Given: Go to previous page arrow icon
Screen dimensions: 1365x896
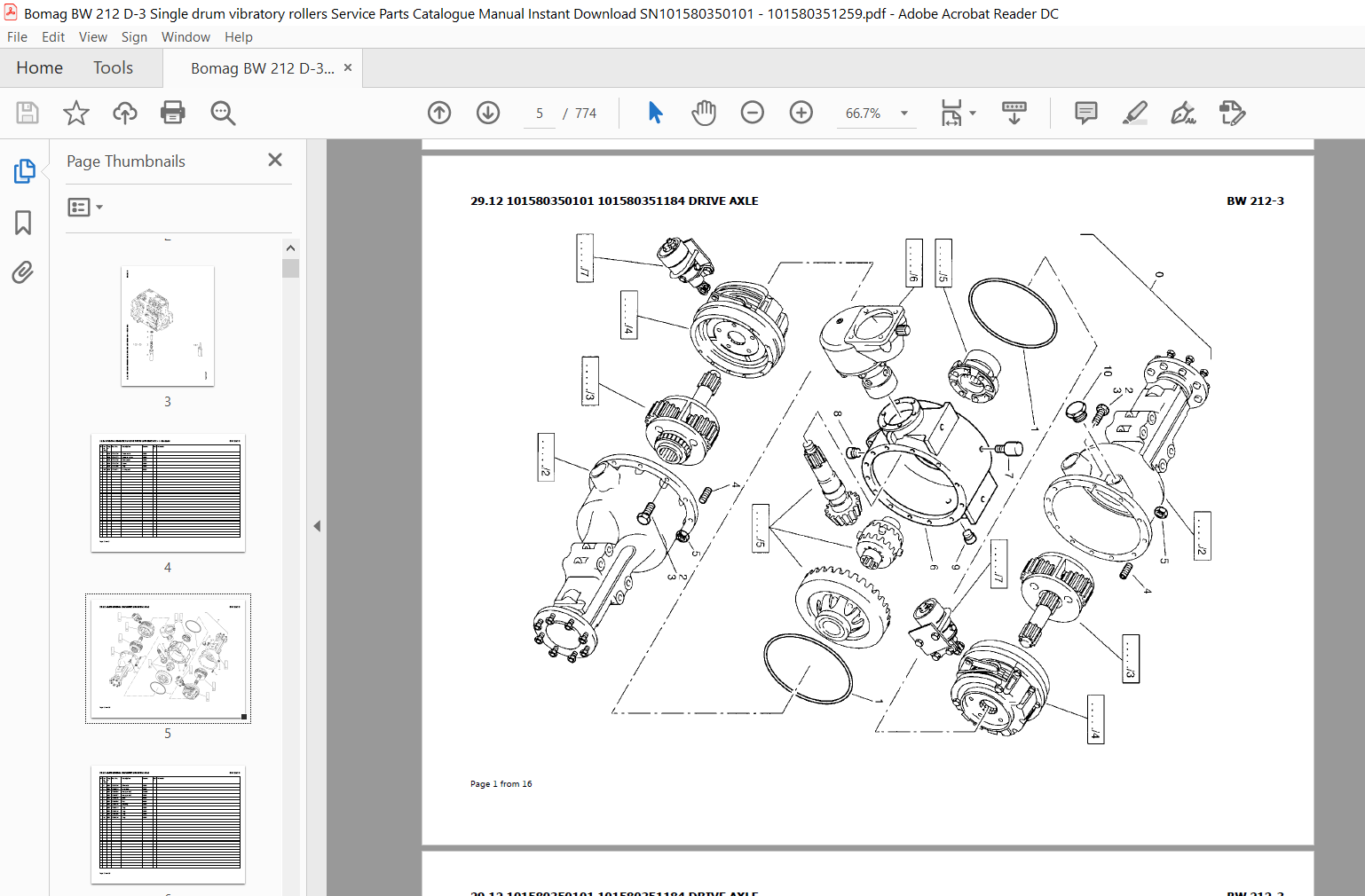Looking at the screenshot, I should [x=439, y=113].
